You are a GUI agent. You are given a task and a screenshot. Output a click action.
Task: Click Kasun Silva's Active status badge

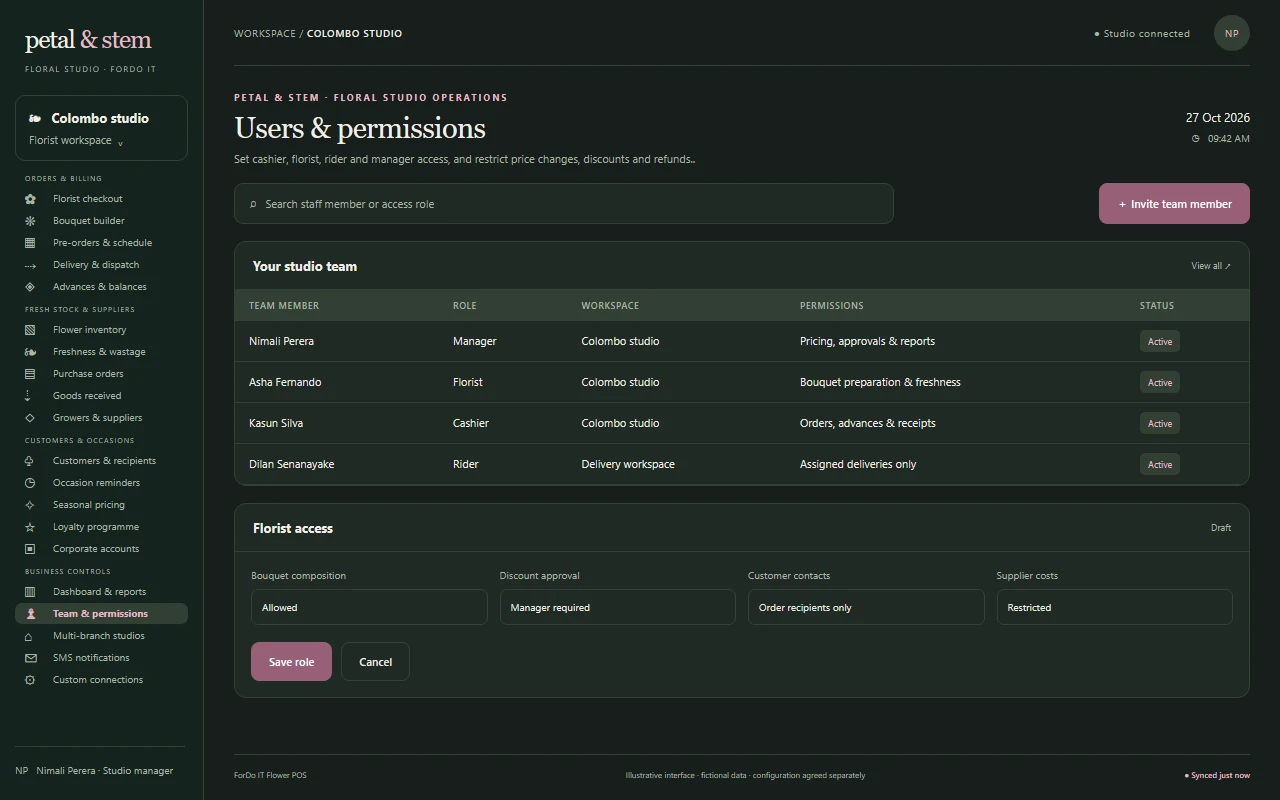click(x=1160, y=423)
